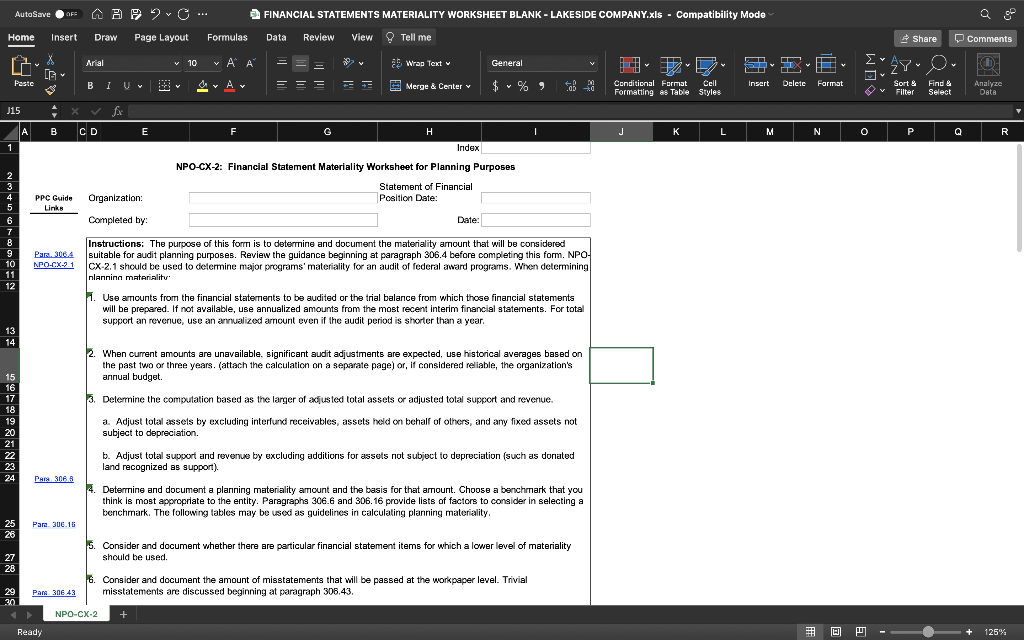Toggle Underline formatting
This screenshot has width=1024, height=640.
click(126, 86)
